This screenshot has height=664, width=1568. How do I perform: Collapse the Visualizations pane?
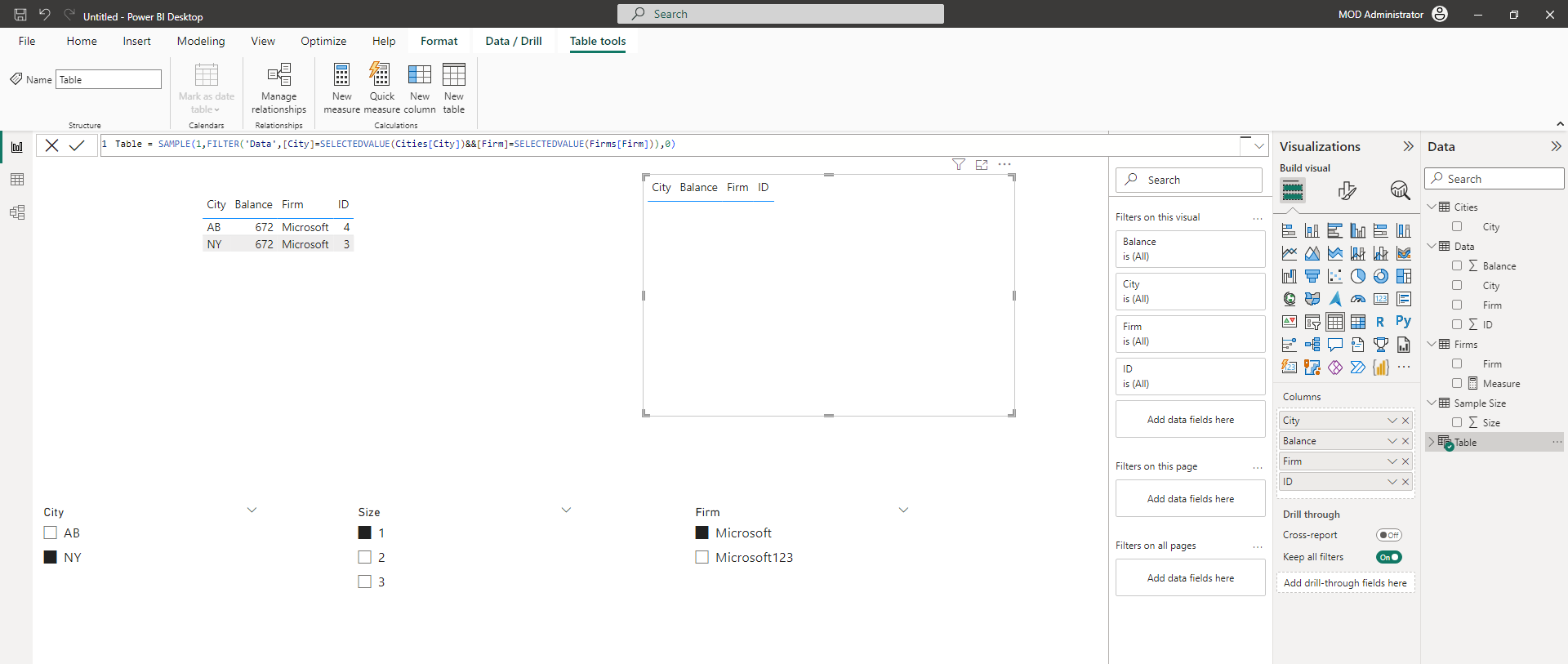coord(1408,146)
